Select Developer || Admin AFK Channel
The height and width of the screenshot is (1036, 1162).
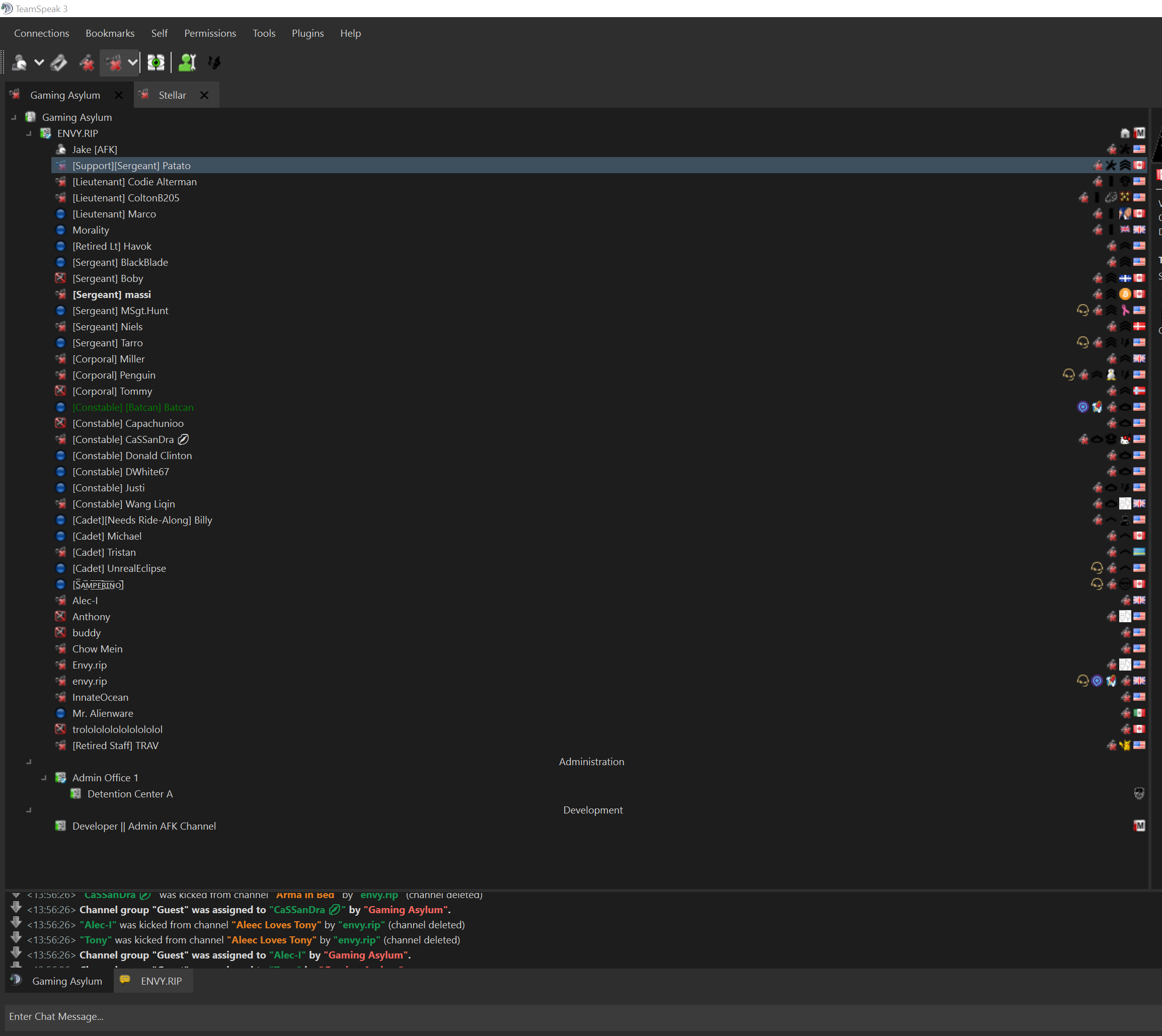coord(144,826)
